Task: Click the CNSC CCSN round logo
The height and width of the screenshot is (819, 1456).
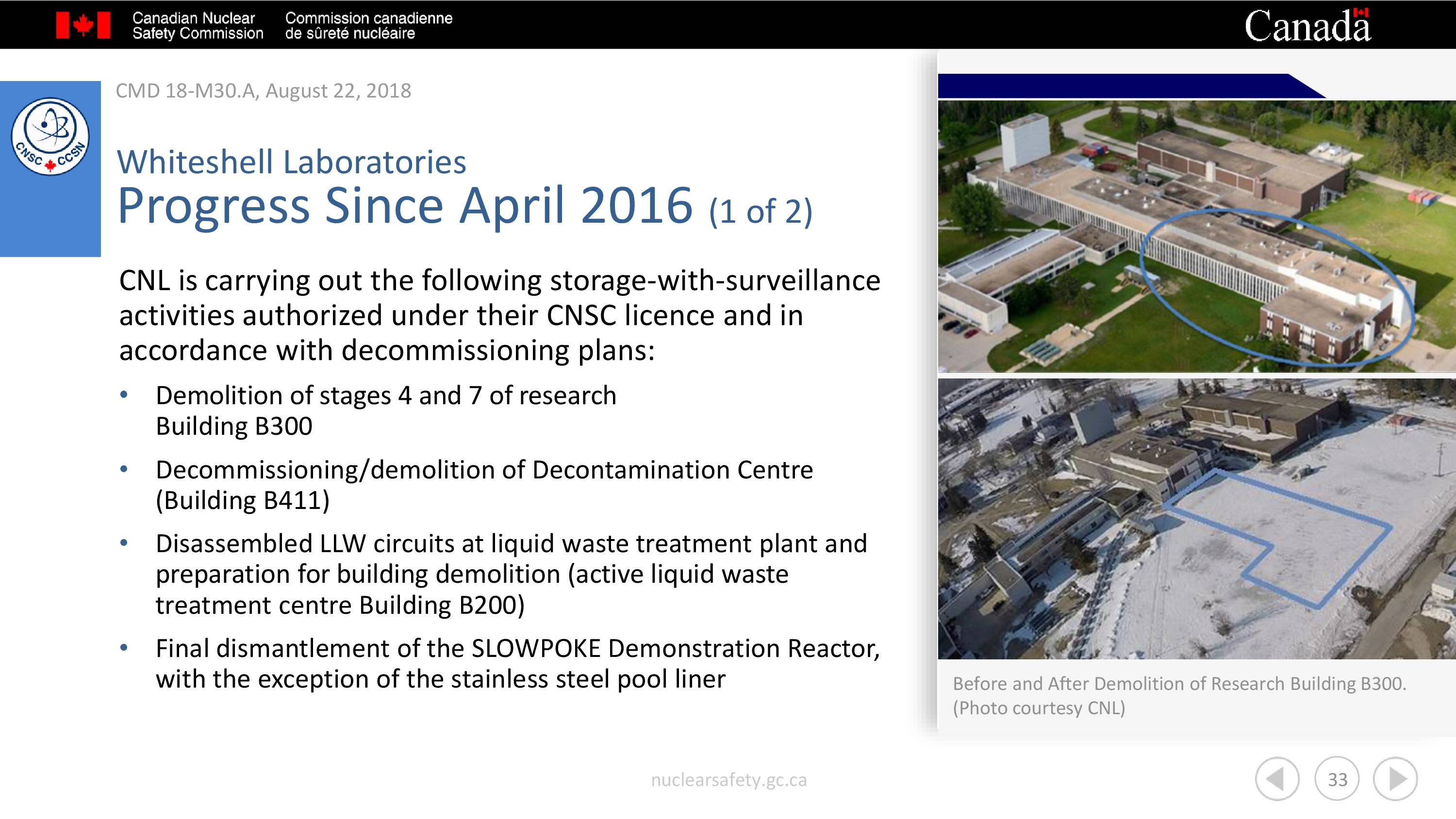Action: [x=50, y=136]
